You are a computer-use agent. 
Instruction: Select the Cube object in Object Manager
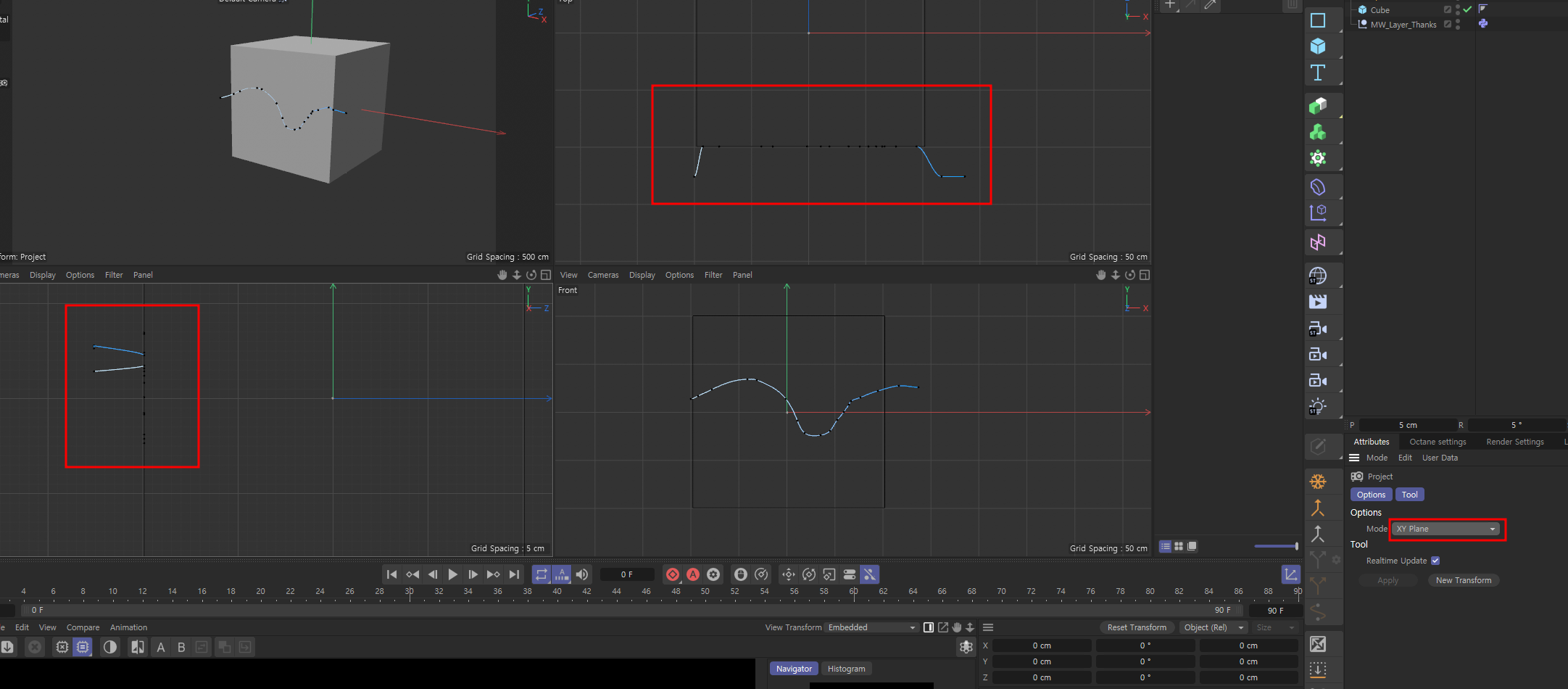point(1380,10)
